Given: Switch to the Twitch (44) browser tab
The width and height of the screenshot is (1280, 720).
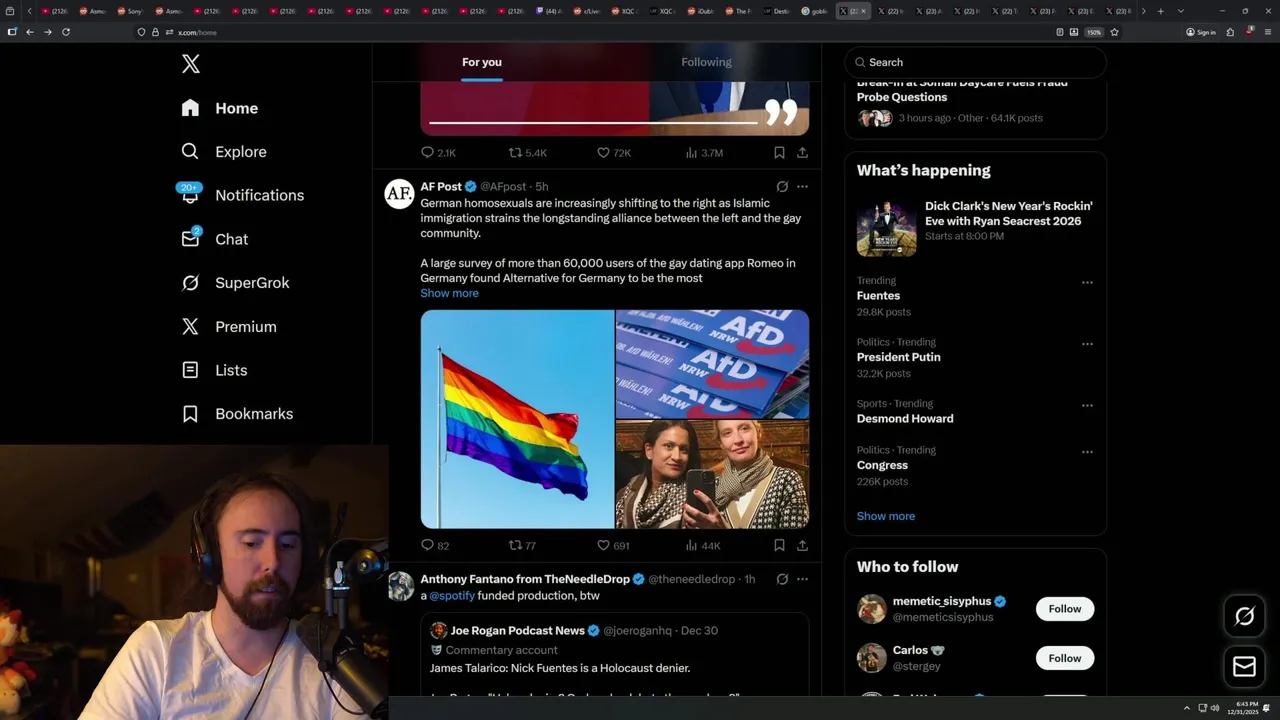Looking at the screenshot, I should point(548,11).
